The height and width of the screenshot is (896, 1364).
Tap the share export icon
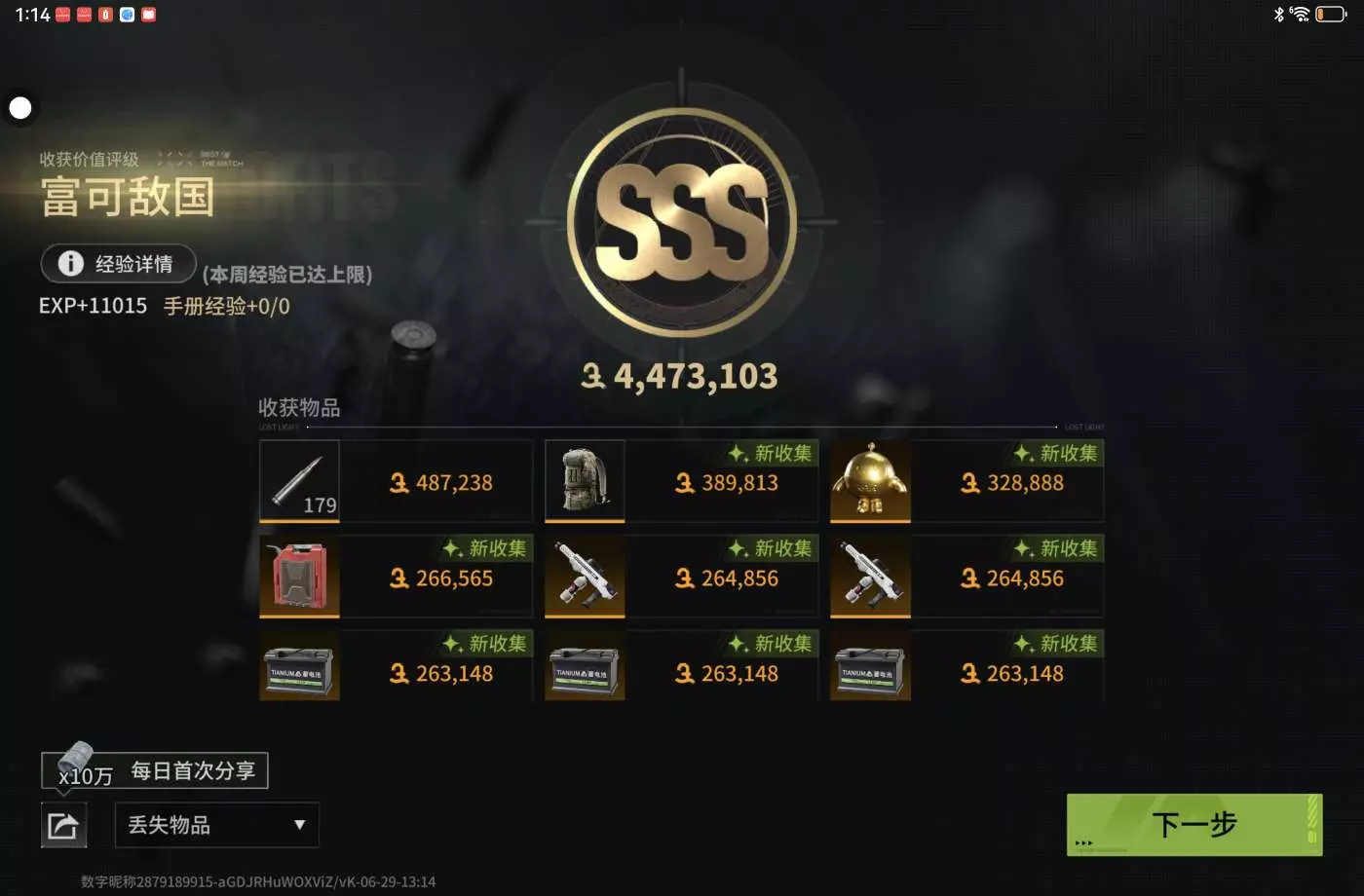click(63, 826)
